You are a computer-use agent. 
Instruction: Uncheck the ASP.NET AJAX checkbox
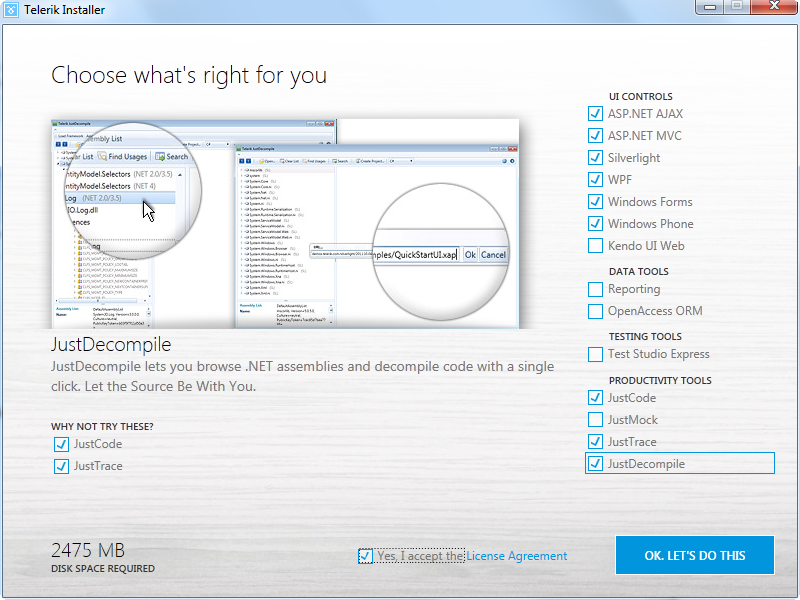point(595,113)
